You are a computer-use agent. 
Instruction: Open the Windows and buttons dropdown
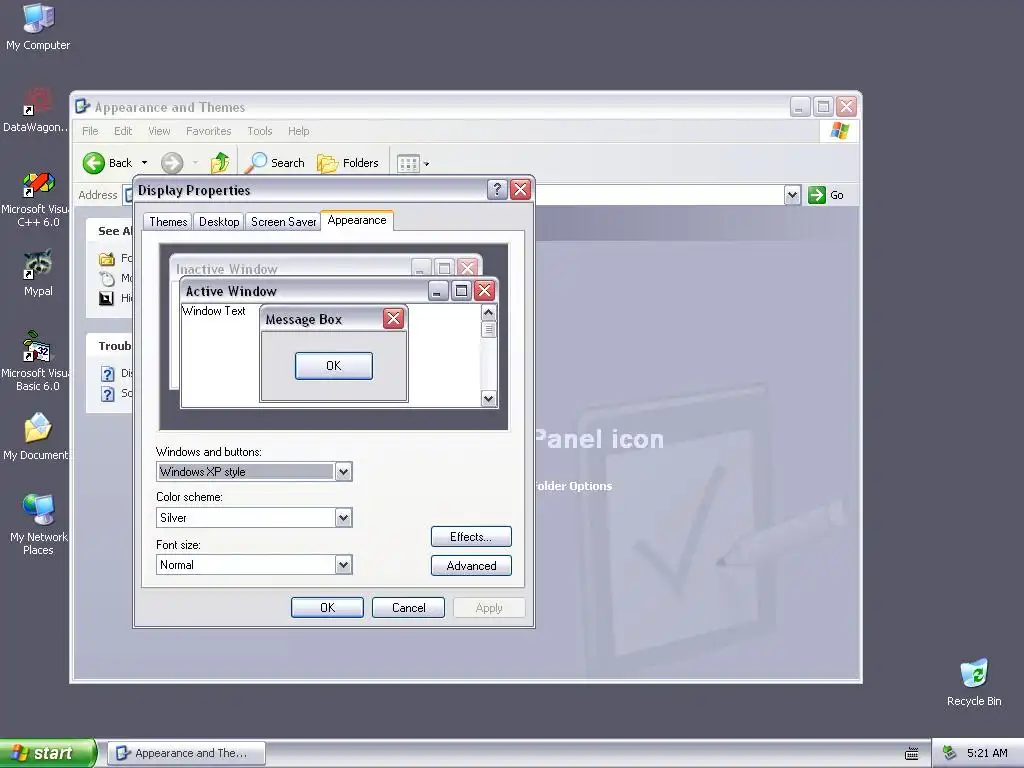[344, 472]
